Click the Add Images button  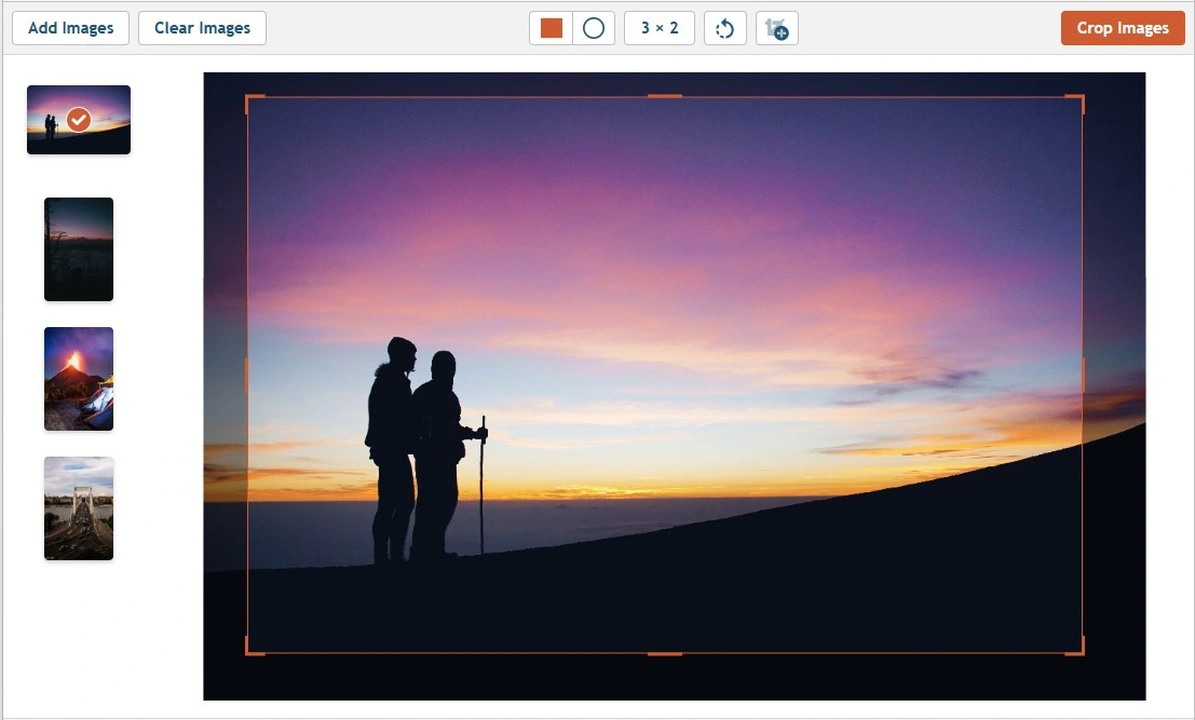coord(70,28)
